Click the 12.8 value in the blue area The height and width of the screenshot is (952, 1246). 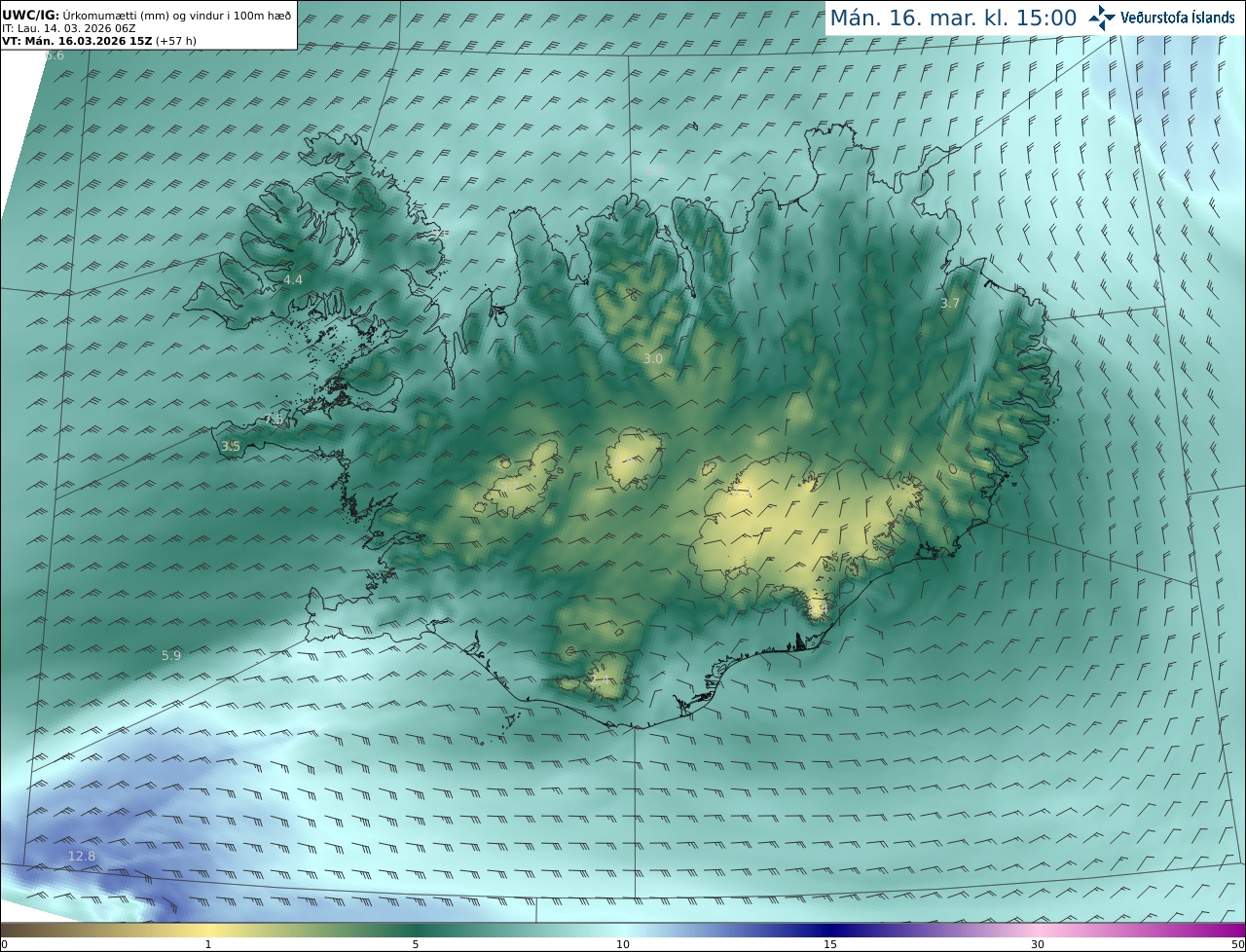point(82,857)
